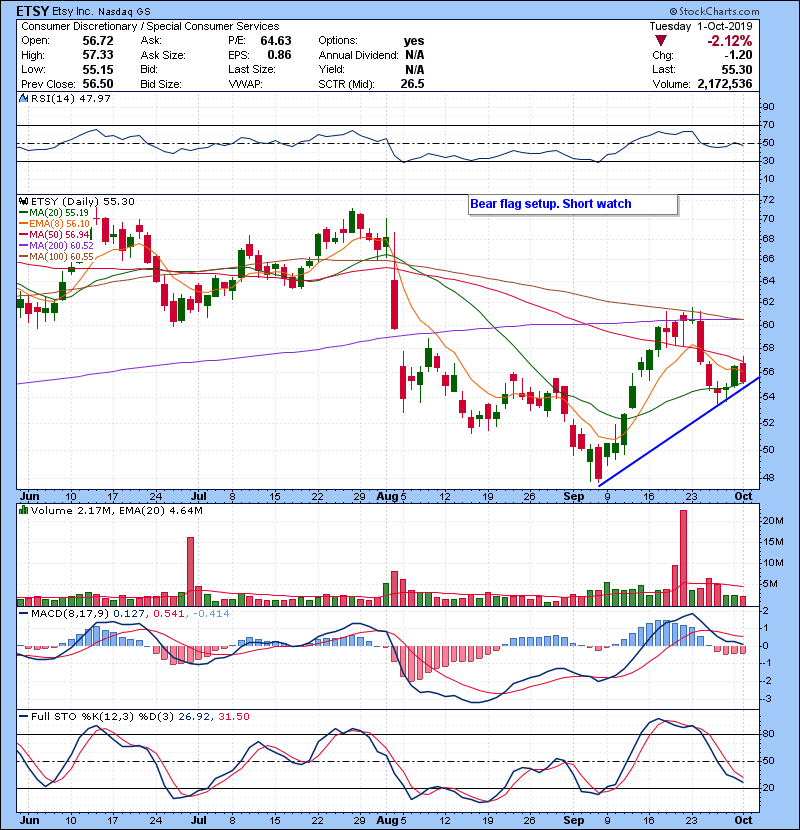
Task: Click the RSI 70 level label
Action: 768,125
